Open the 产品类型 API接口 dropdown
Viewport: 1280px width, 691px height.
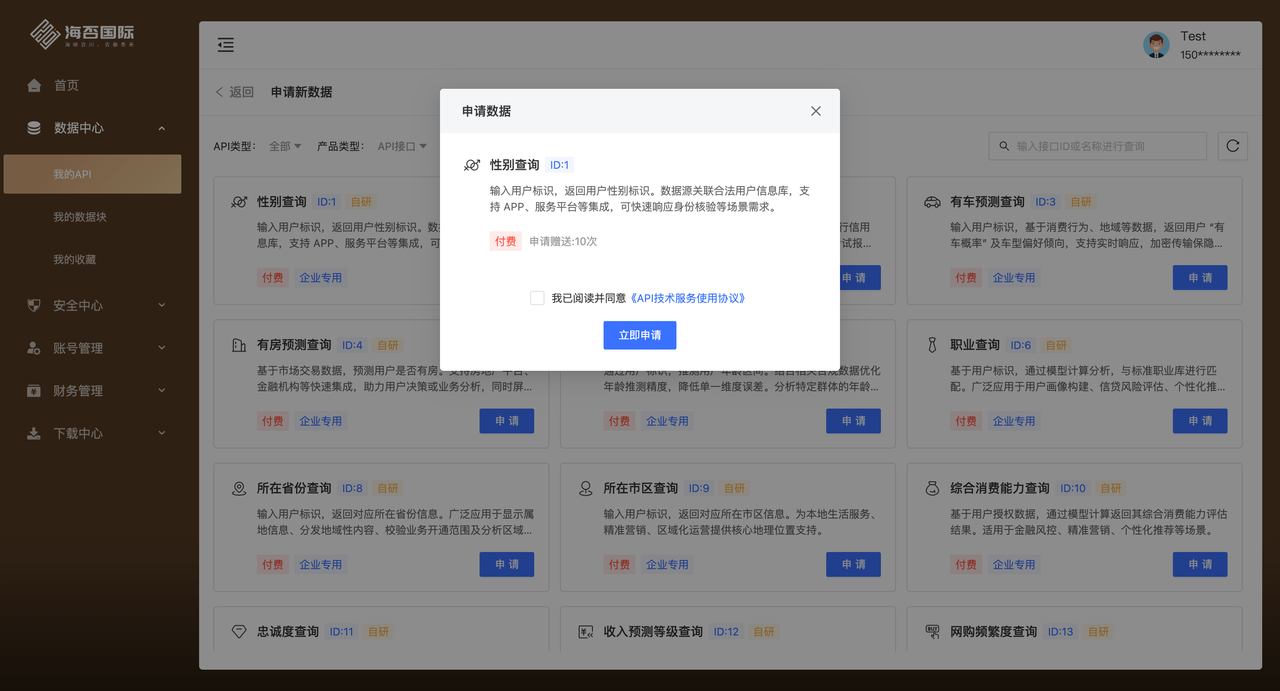[402, 146]
